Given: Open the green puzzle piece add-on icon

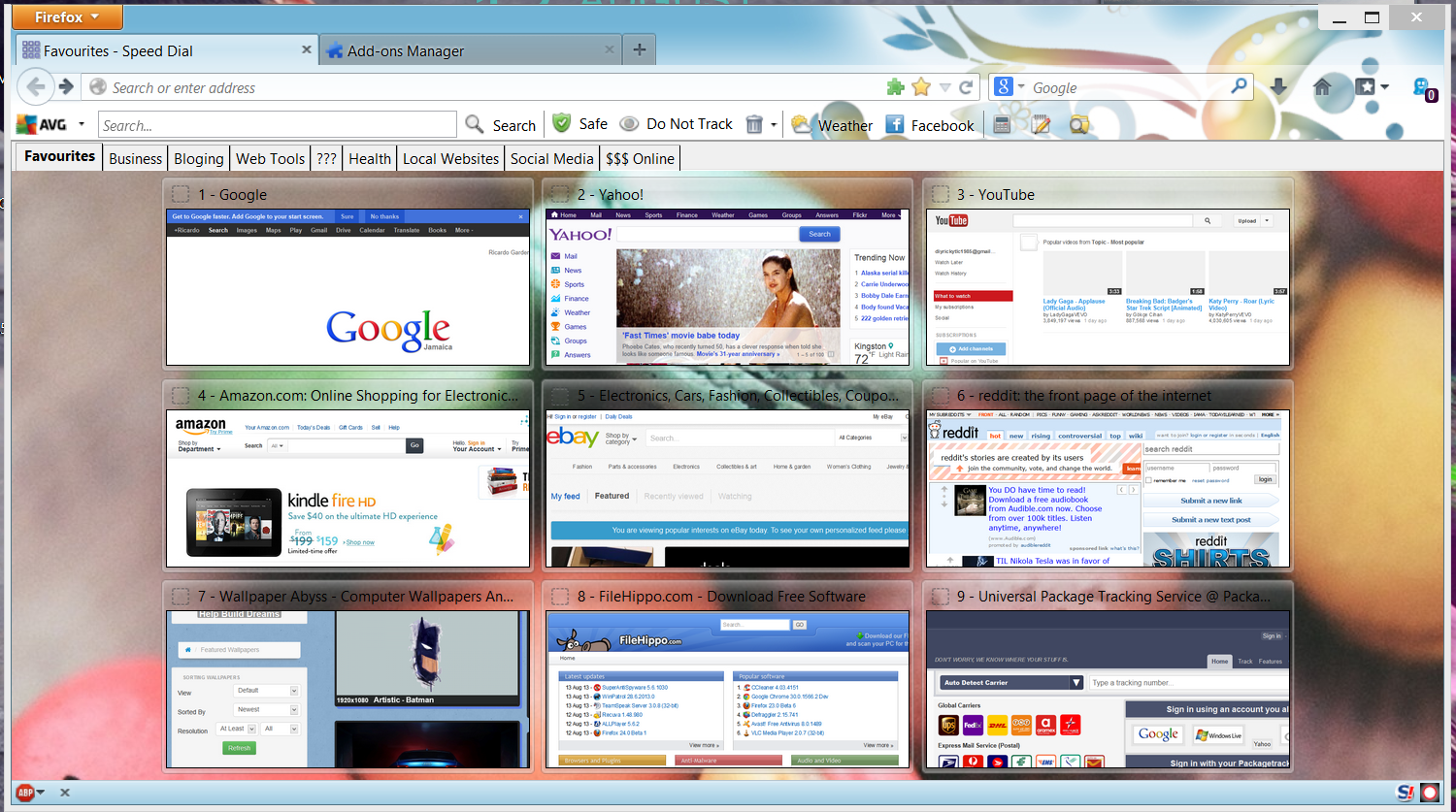Looking at the screenshot, I should [896, 87].
